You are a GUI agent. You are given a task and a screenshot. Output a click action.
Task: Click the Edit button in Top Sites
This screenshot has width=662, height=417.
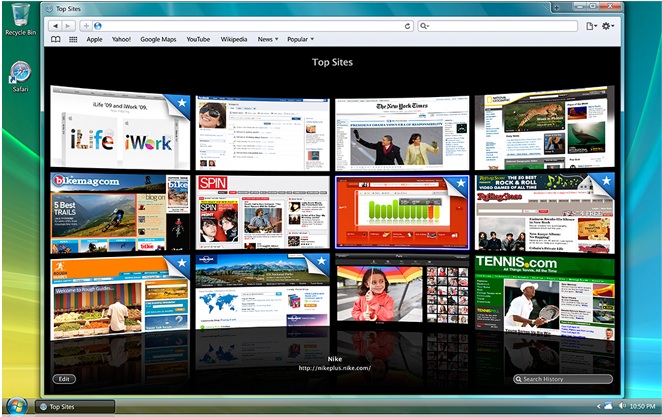point(64,379)
